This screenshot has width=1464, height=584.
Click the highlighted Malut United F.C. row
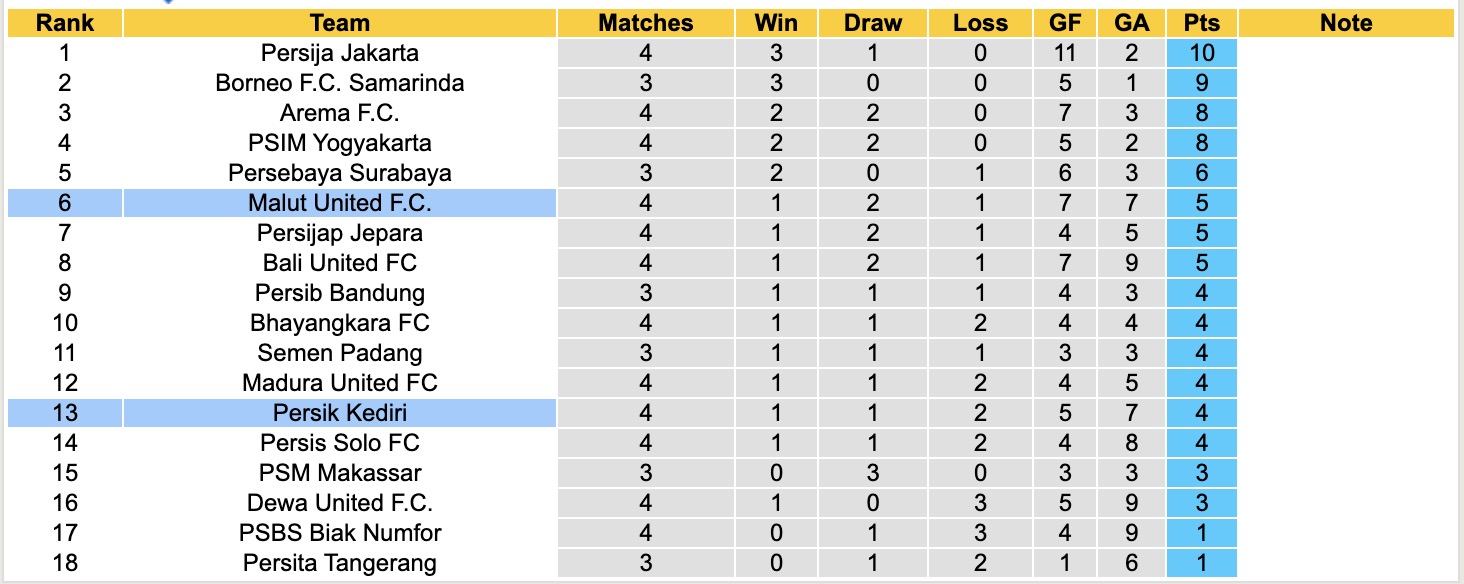(x=340, y=203)
